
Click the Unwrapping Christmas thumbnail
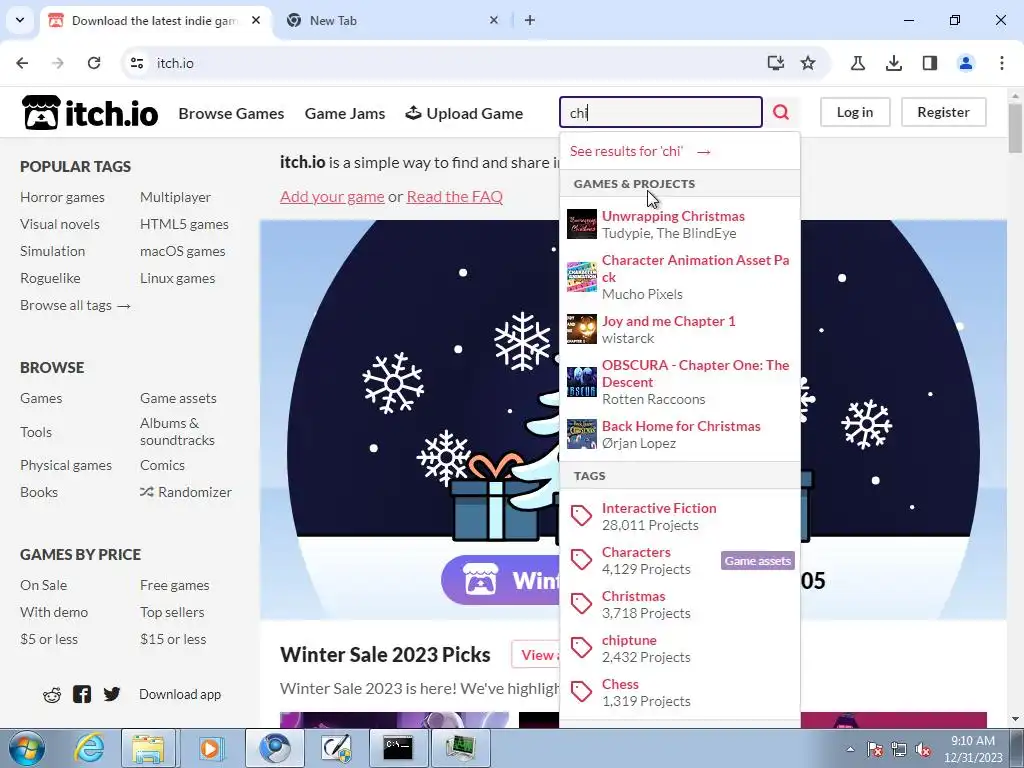tap(581, 224)
